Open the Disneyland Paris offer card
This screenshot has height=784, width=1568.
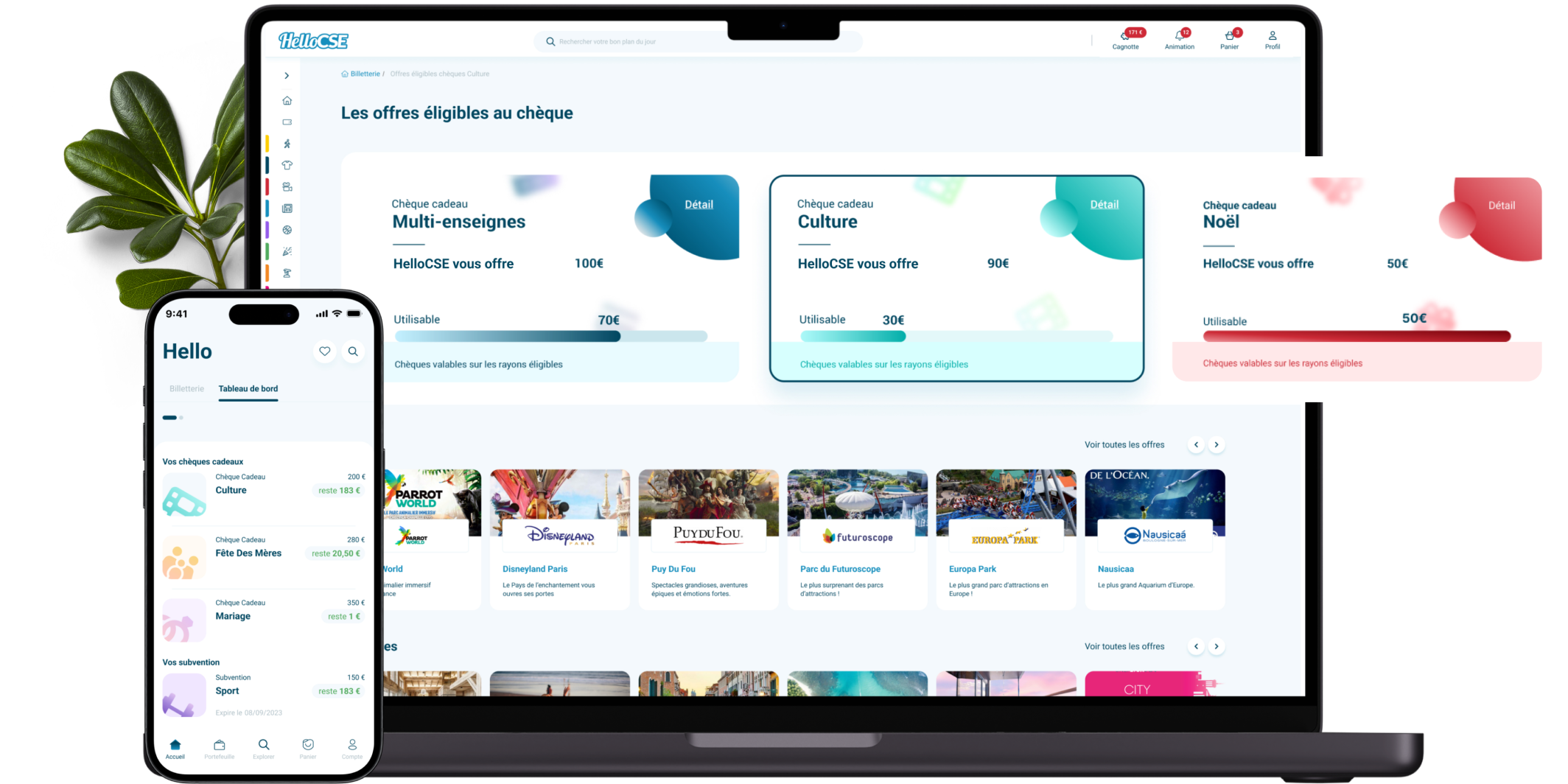(559, 539)
